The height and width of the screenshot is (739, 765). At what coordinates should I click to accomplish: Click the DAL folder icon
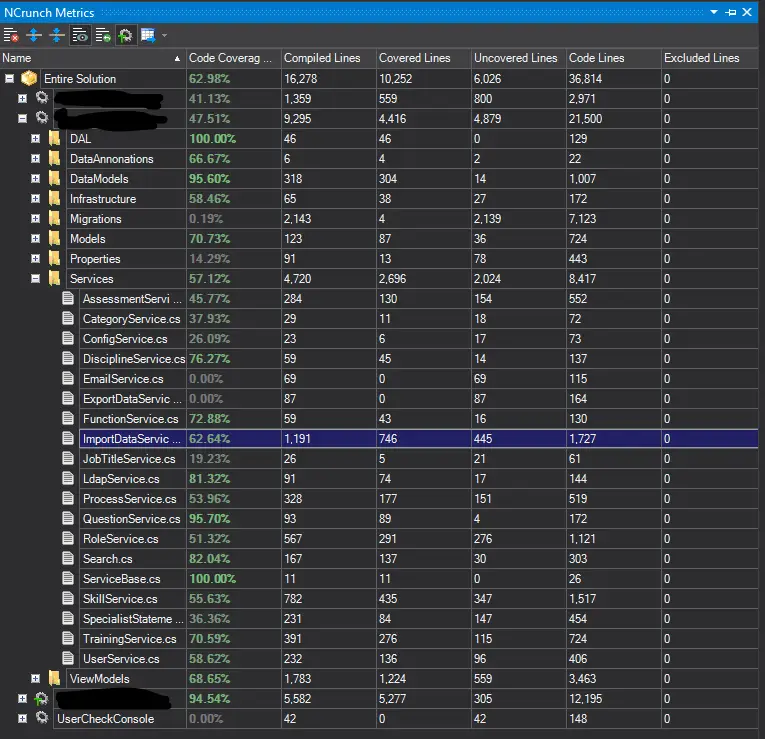click(55, 139)
